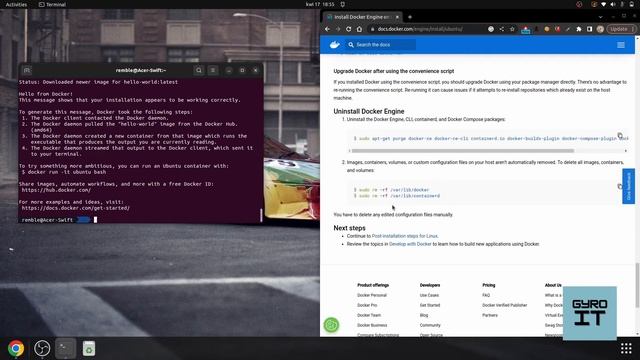Open Terminal from the dock

point(65,348)
